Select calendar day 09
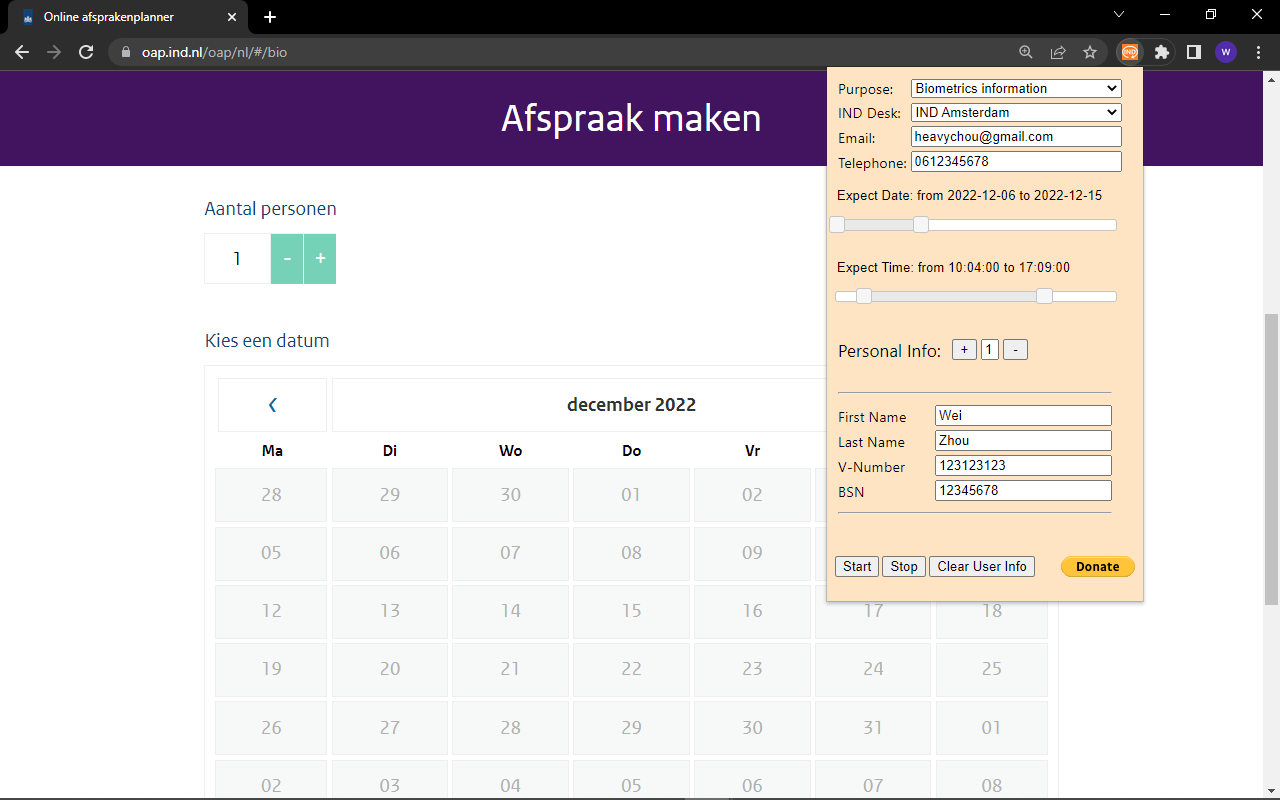Screen dimensions: 1280x800 (x=752, y=553)
